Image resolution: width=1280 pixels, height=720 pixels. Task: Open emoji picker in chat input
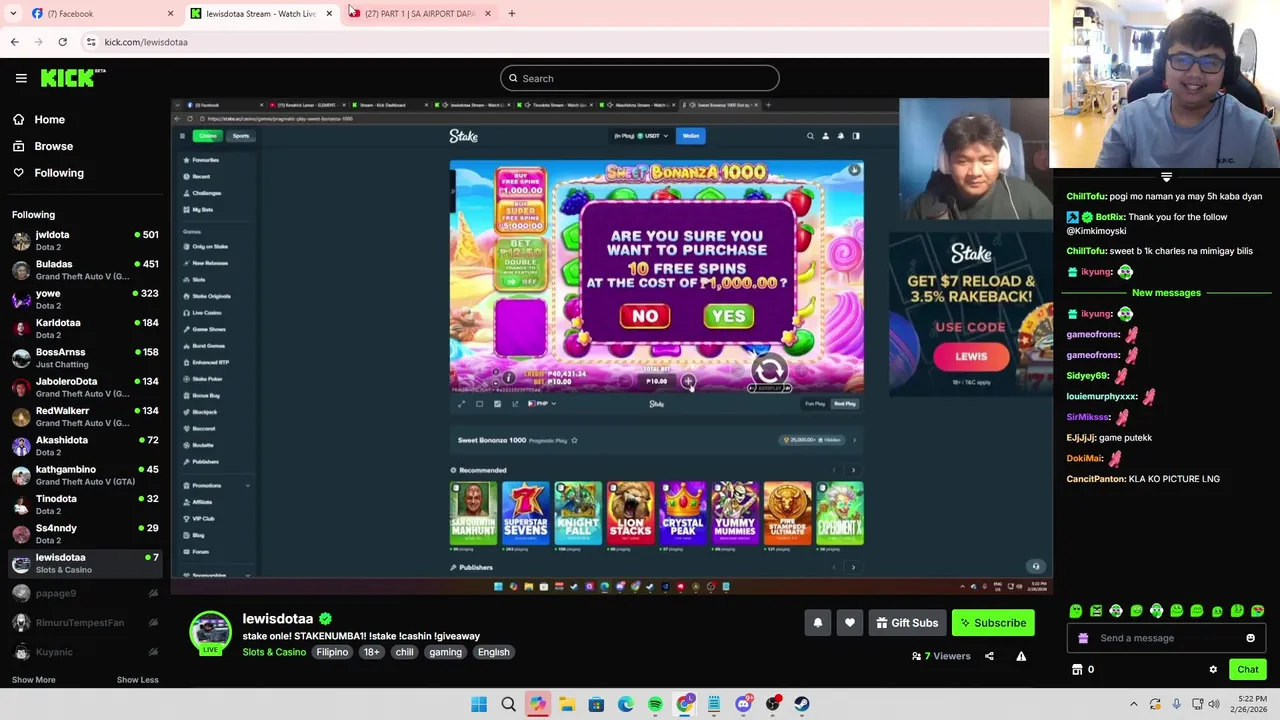point(1250,638)
